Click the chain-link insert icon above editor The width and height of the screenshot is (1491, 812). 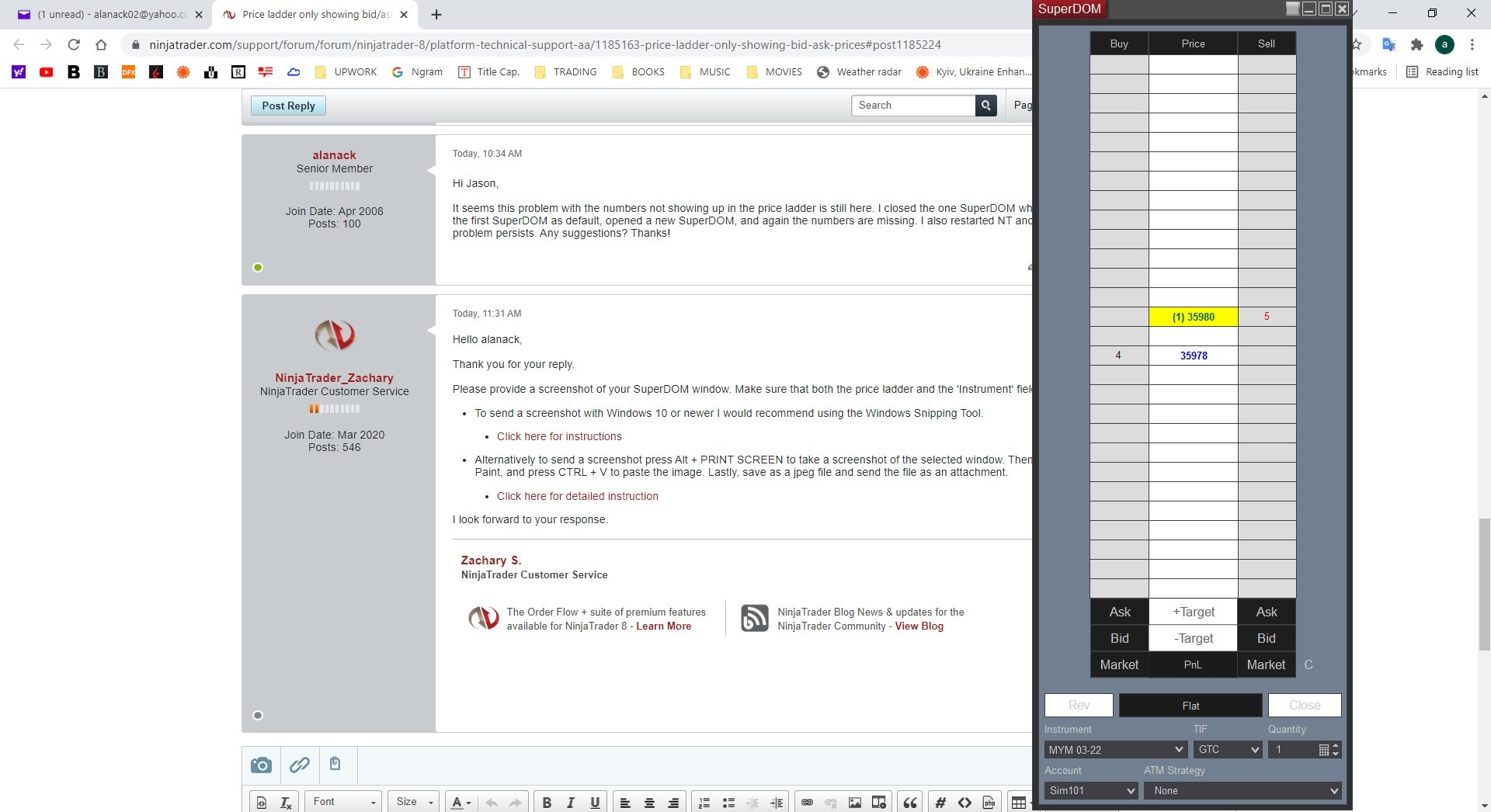[299, 765]
